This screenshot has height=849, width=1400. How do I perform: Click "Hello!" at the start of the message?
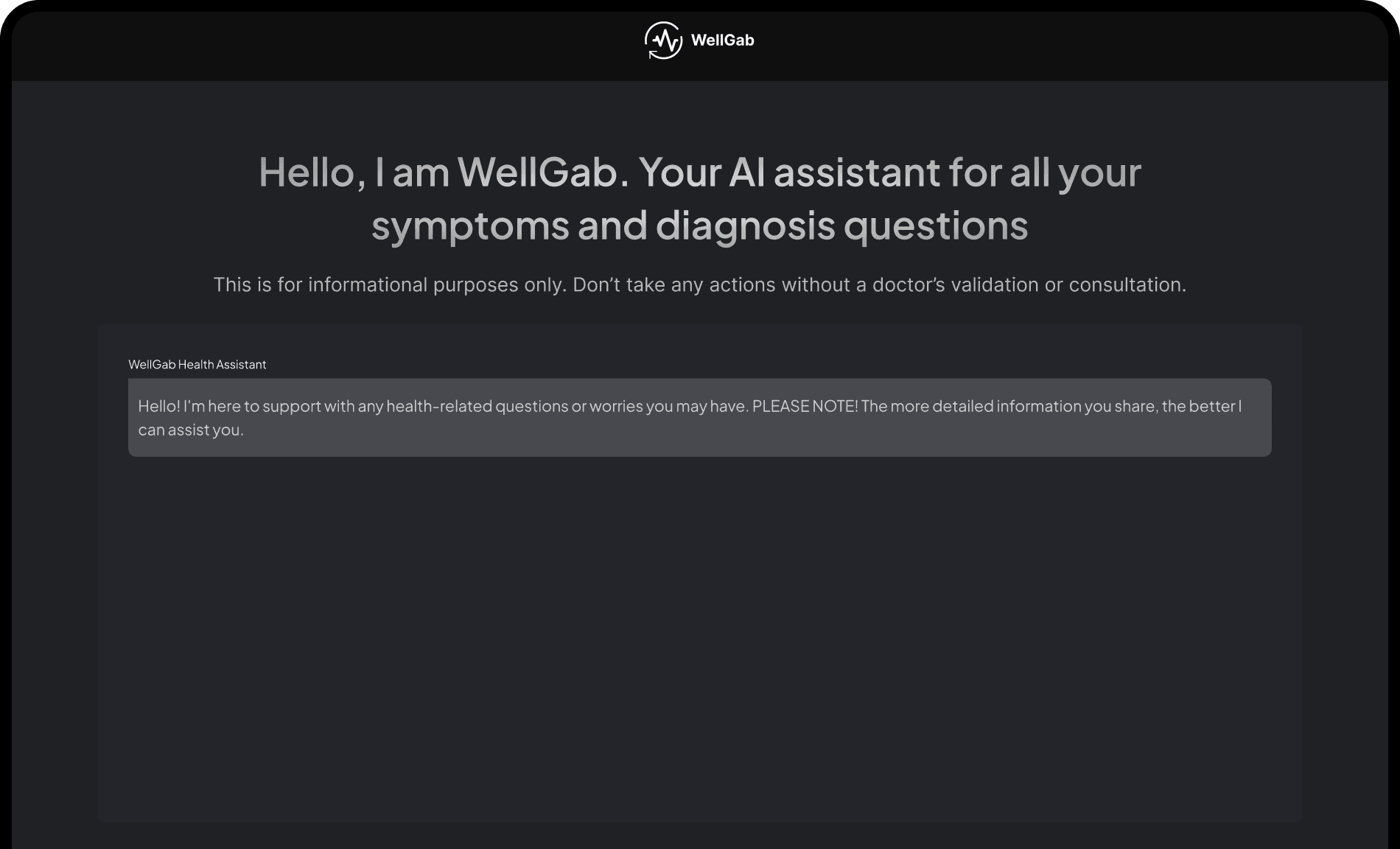158,406
